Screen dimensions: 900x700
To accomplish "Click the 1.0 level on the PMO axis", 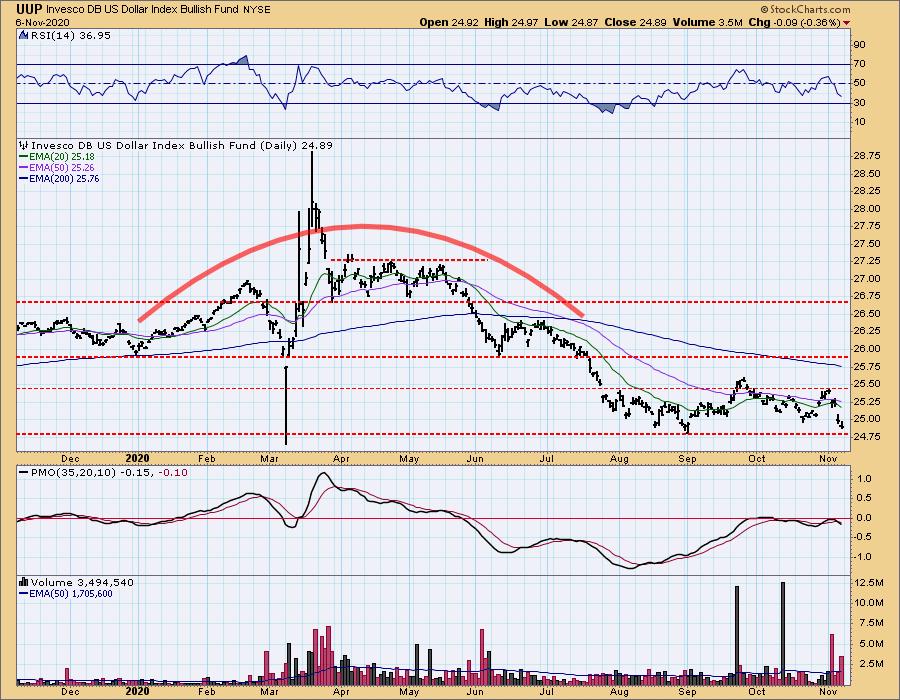I will (x=864, y=479).
